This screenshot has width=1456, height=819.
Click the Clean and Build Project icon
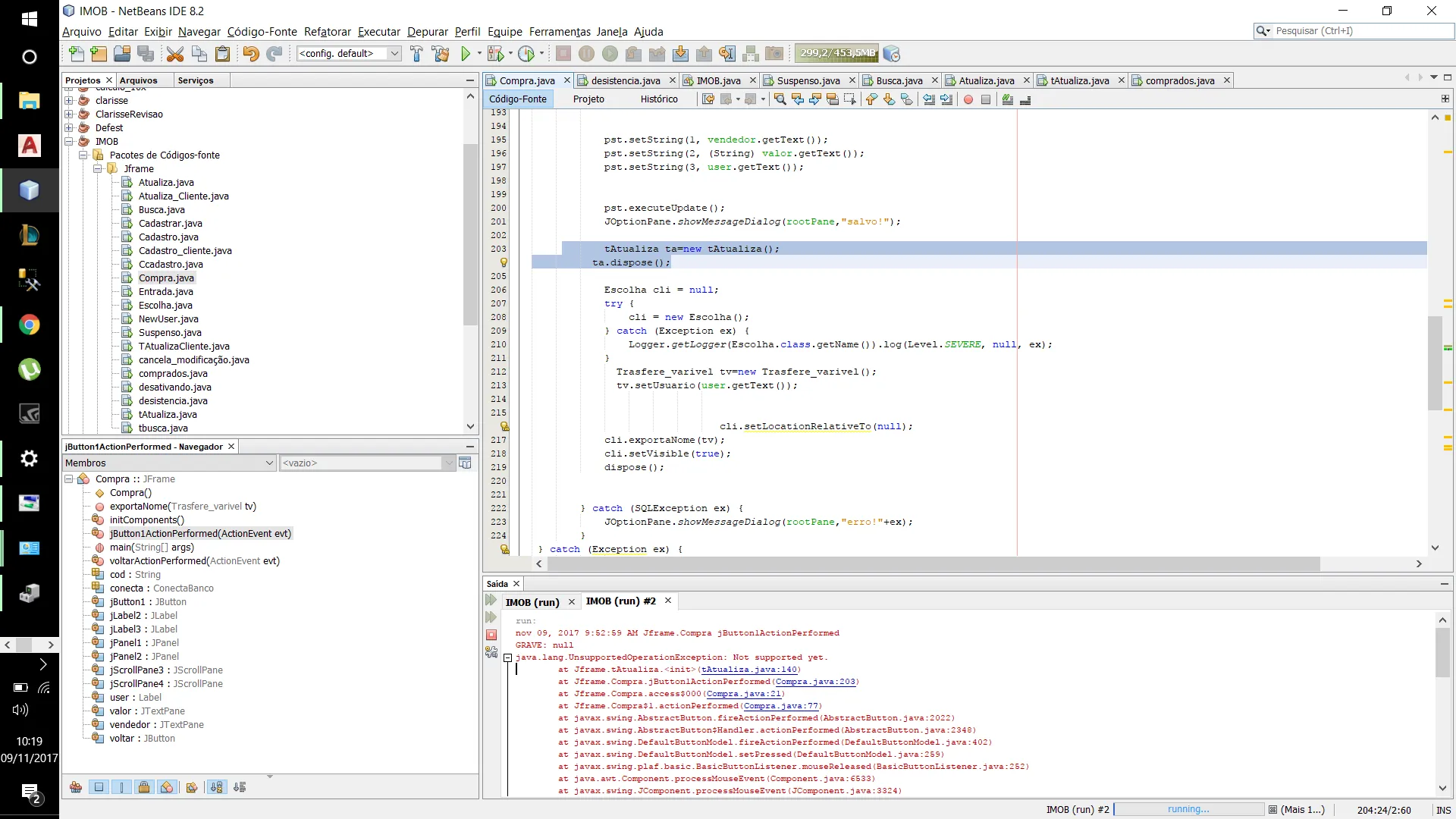pos(440,54)
